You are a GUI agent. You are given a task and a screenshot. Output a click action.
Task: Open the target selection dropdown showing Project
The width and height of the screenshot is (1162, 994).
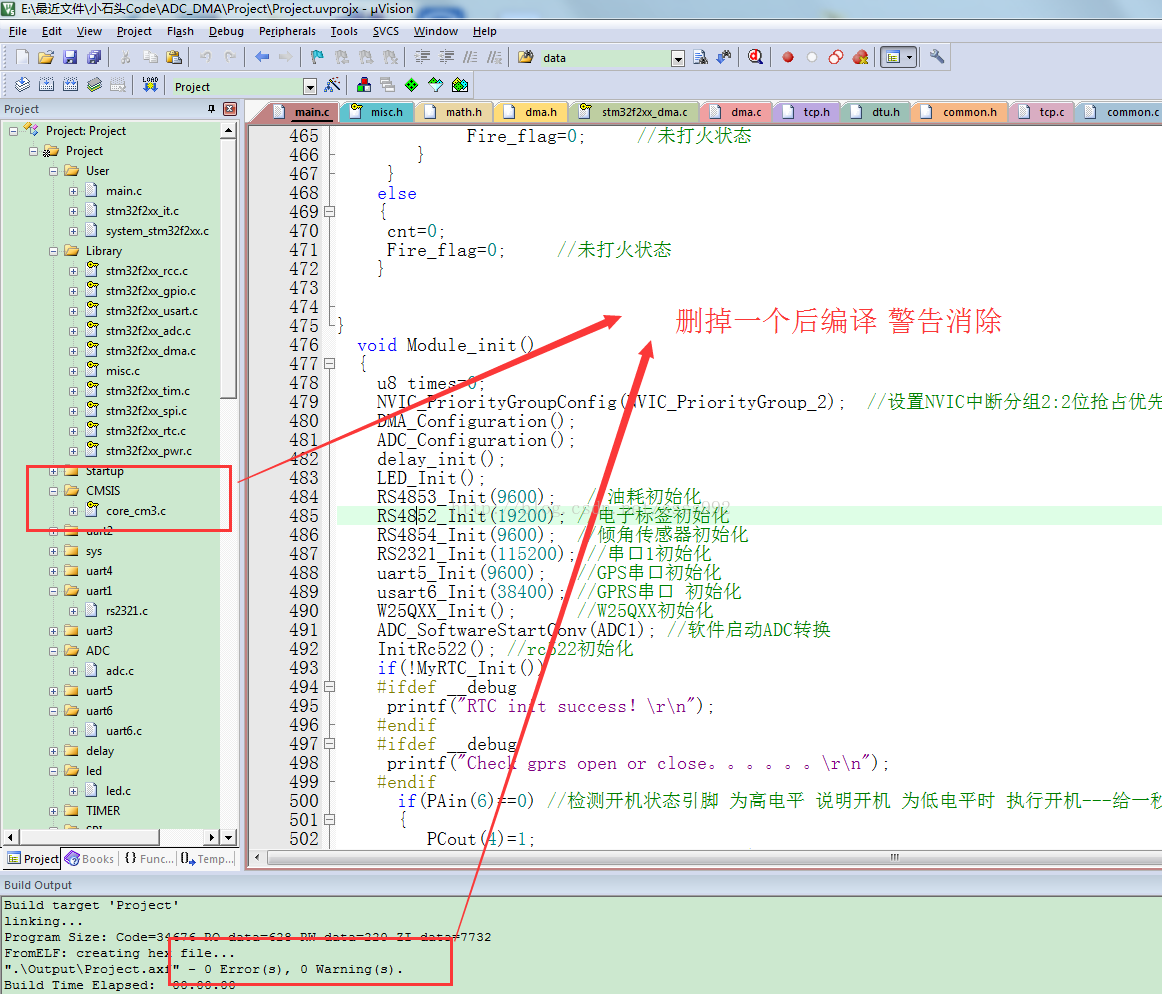coord(309,87)
